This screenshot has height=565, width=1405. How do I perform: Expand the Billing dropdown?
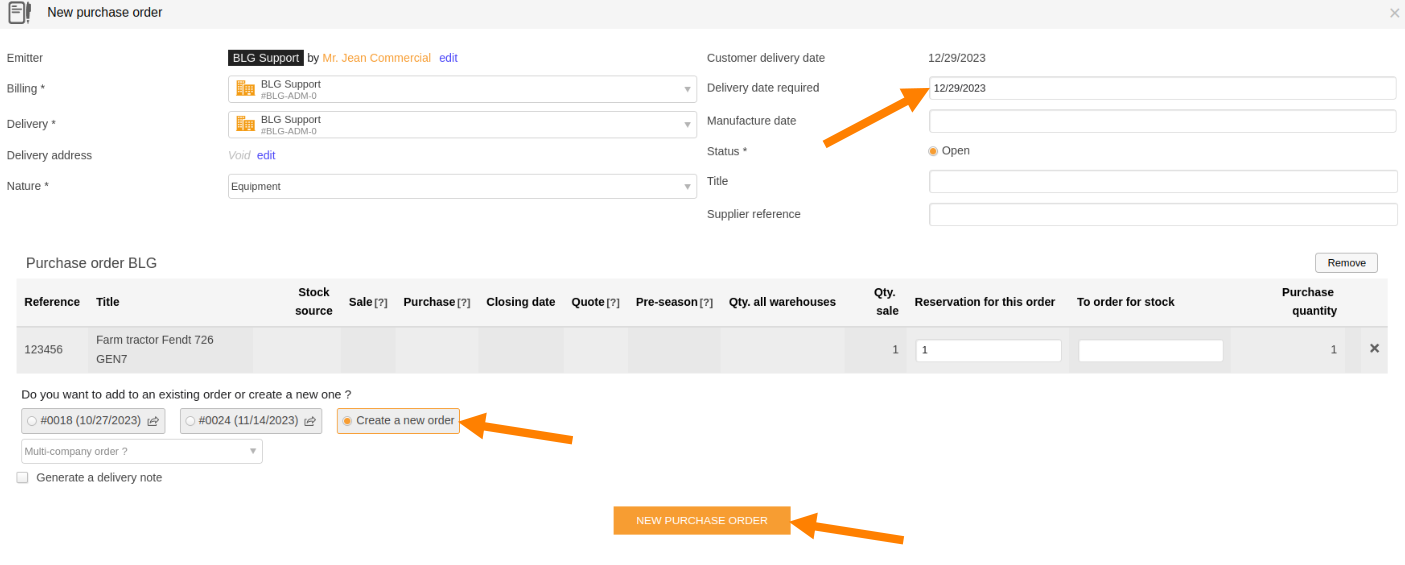pos(462,89)
